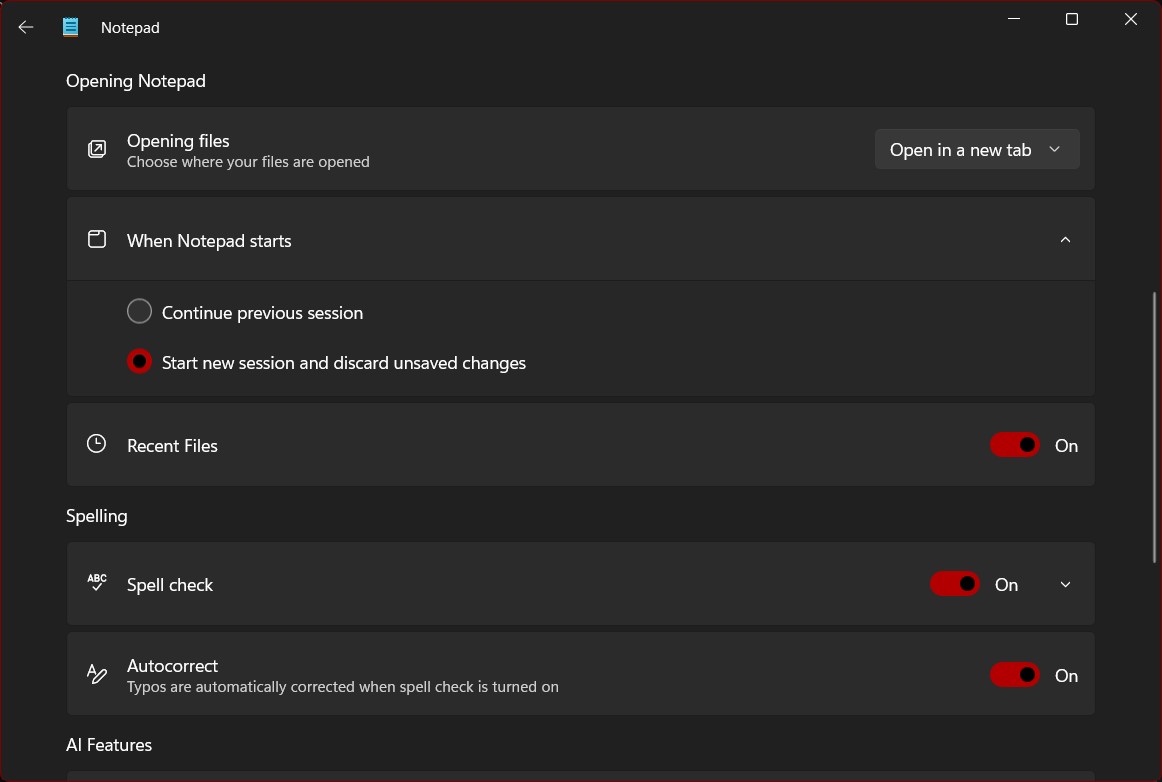Turn off Recent Files
This screenshot has height=782, width=1162.
coord(1014,444)
